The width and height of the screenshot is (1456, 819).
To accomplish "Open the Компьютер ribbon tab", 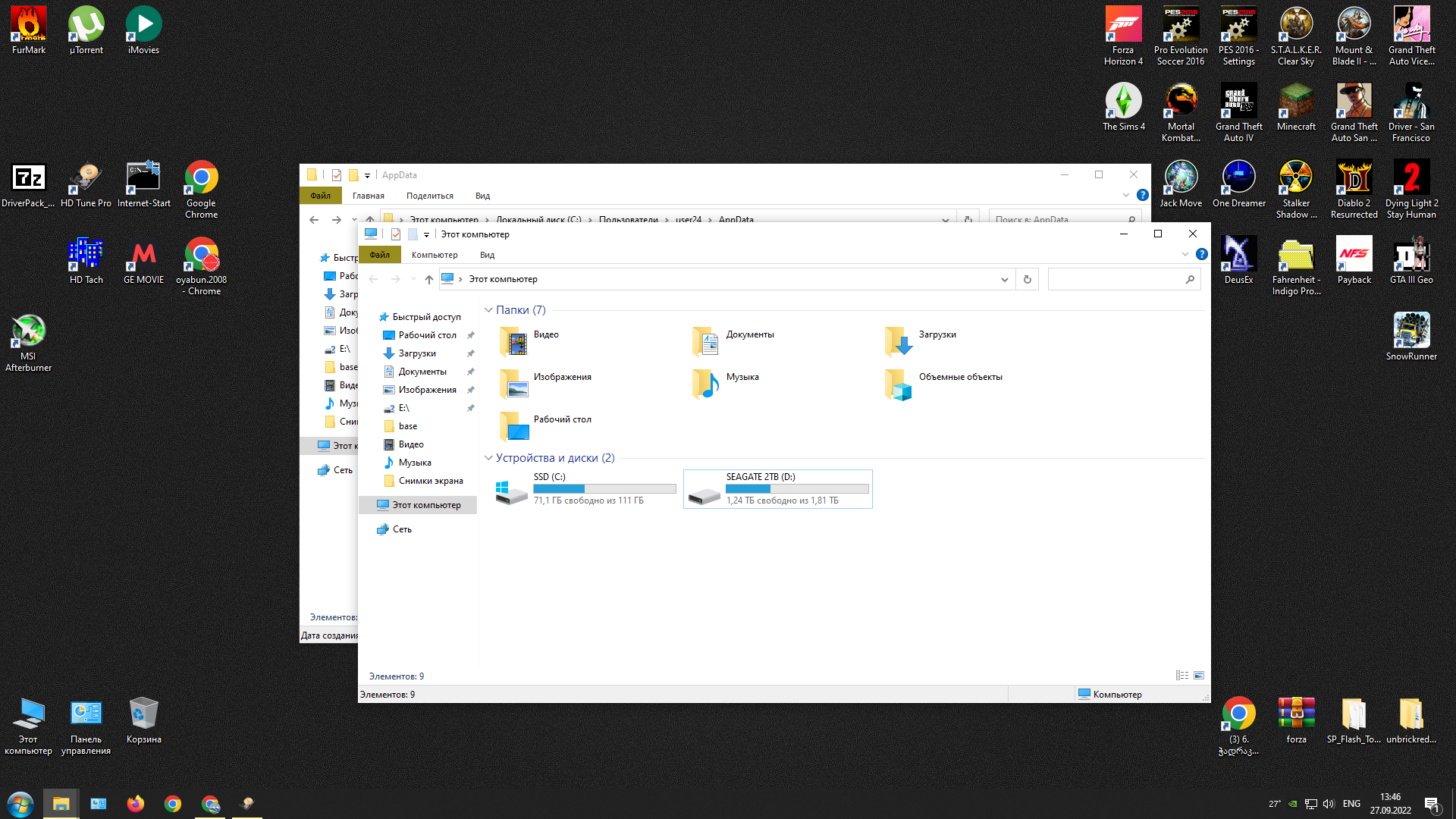I will click(435, 255).
